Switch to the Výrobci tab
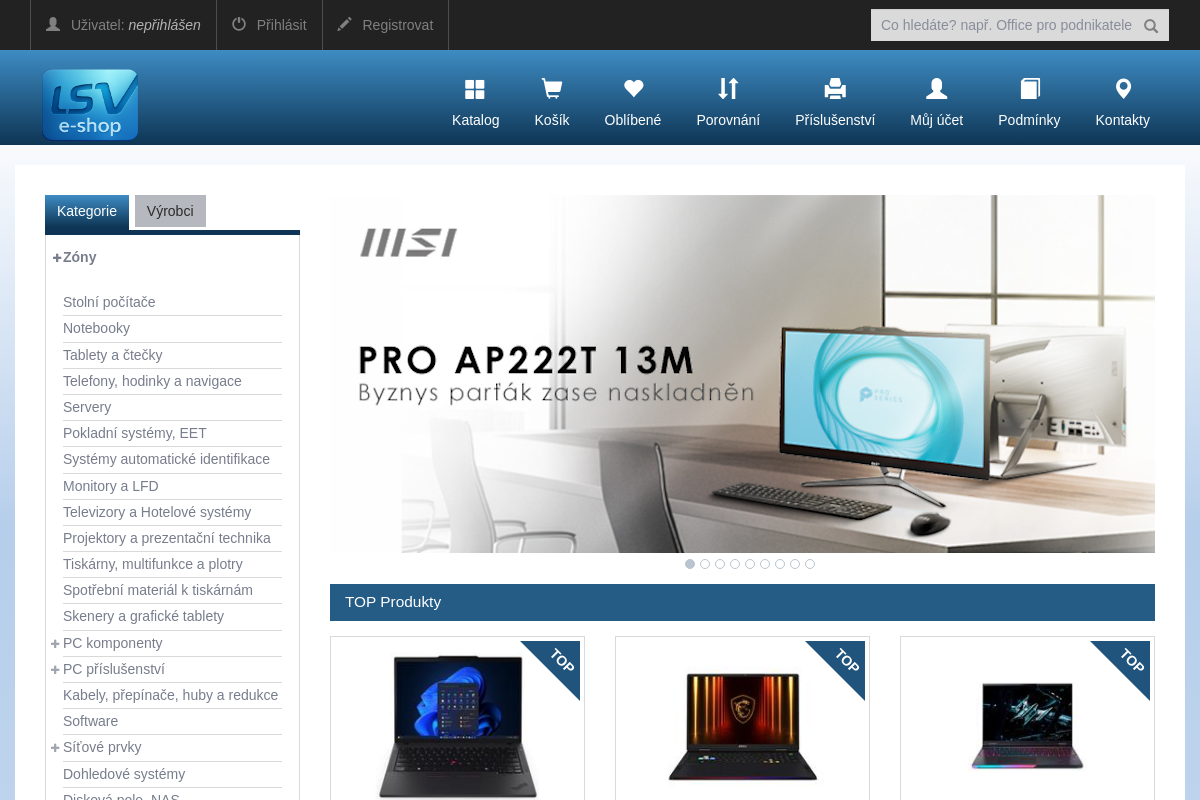The image size is (1200, 800). 170,211
